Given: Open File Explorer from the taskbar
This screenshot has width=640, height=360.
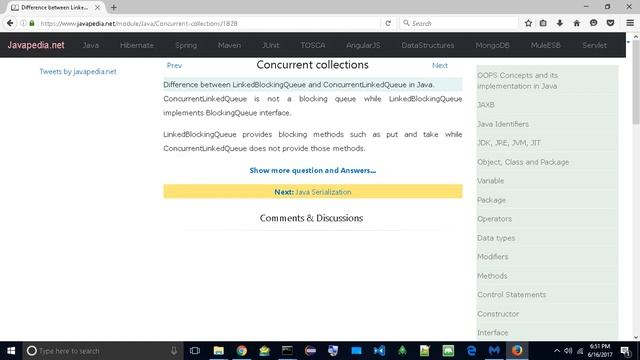Looking at the screenshot, I should pyautogui.click(x=218, y=351).
